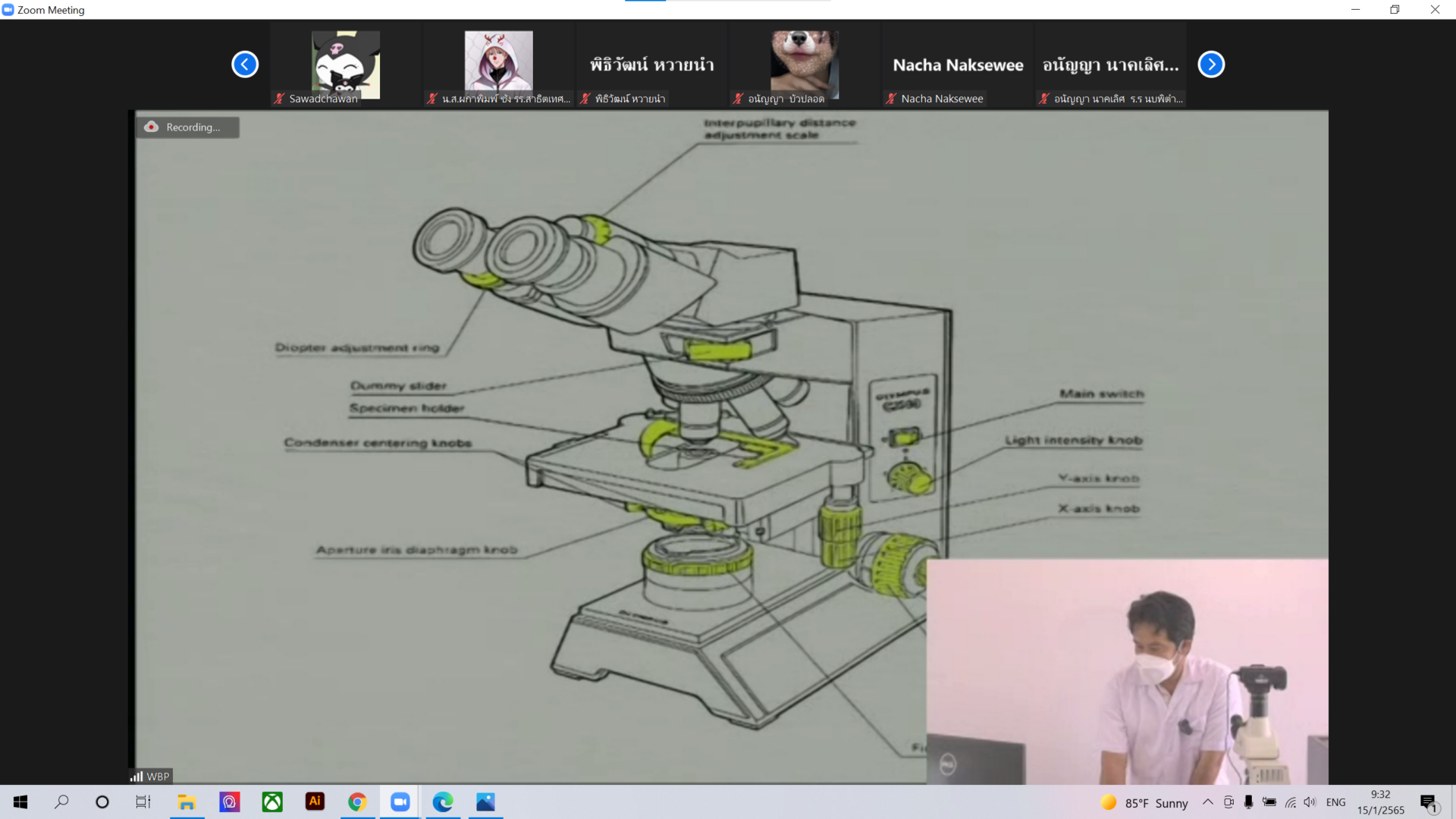Click the WBP network signal icon
The image size is (1456, 819).
tap(137, 776)
